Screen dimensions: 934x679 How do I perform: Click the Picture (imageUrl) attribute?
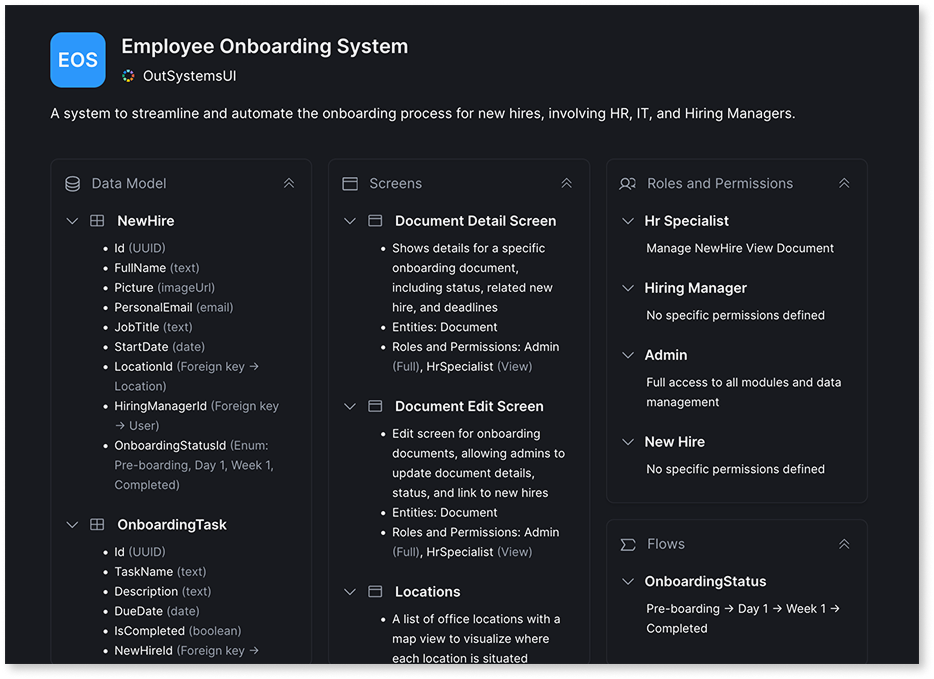point(164,288)
